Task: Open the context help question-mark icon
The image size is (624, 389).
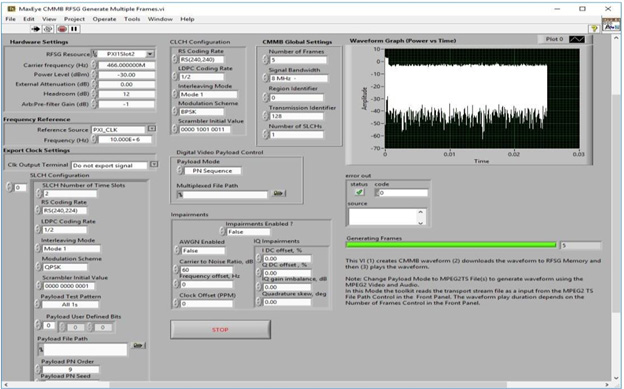Action: point(594,28)
